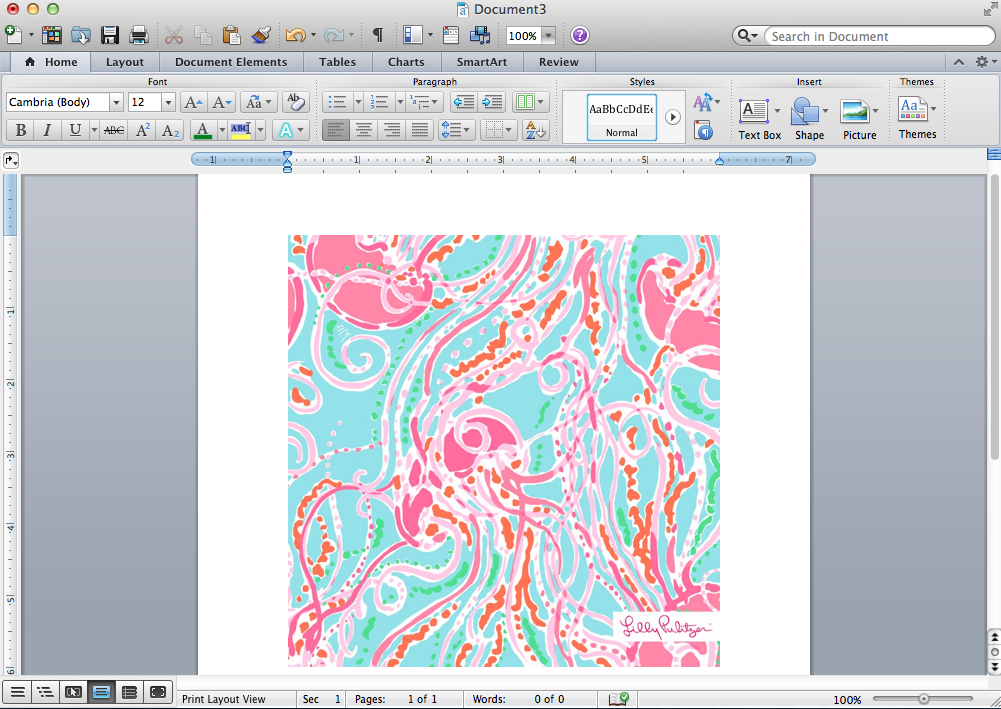The height and width of the screenshot is (709, 1001).
Task: Click the Undo arrow icon
Action: (295, 35)
